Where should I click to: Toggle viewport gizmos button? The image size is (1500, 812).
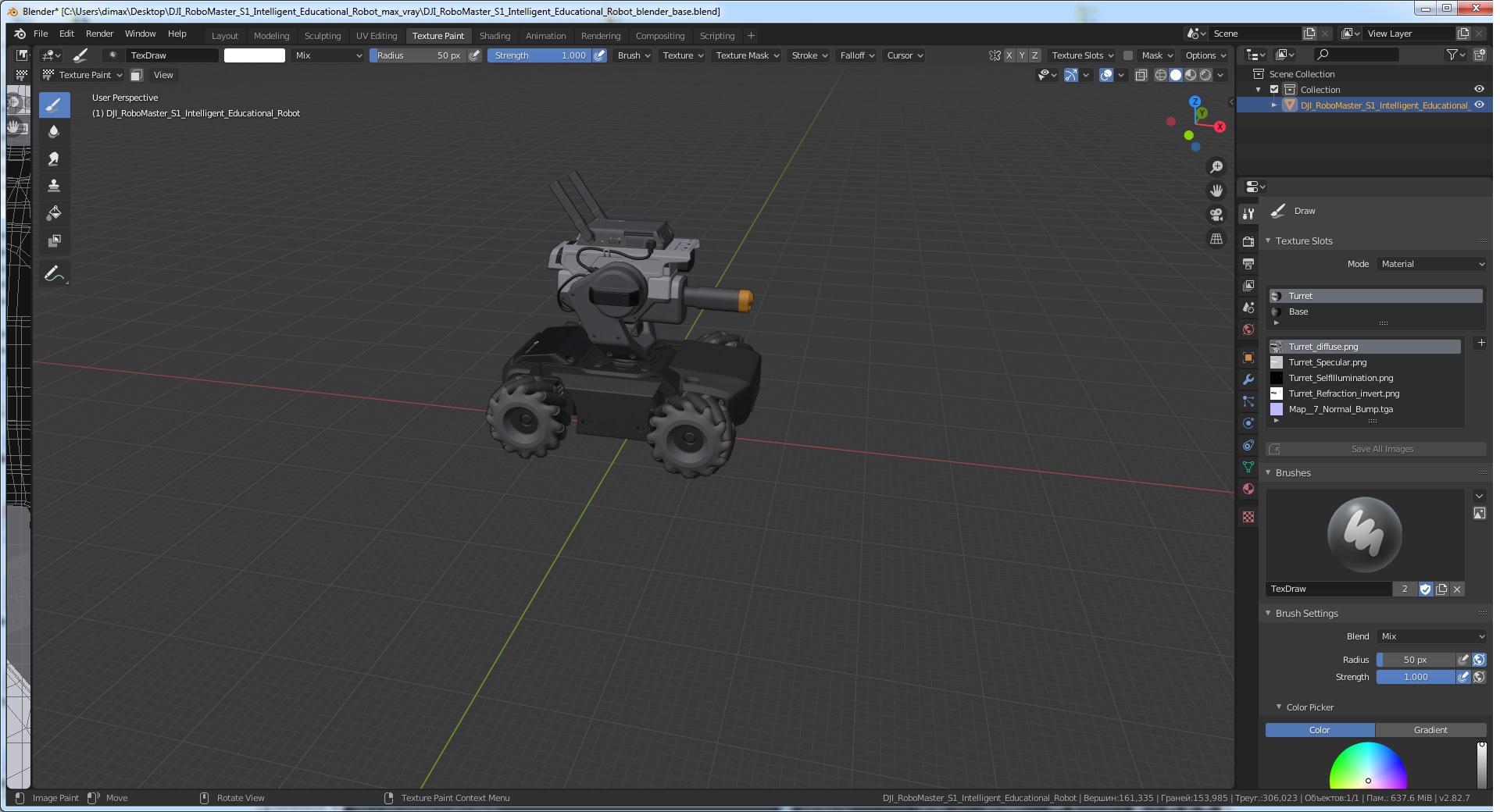click(x=1071, y=75)
